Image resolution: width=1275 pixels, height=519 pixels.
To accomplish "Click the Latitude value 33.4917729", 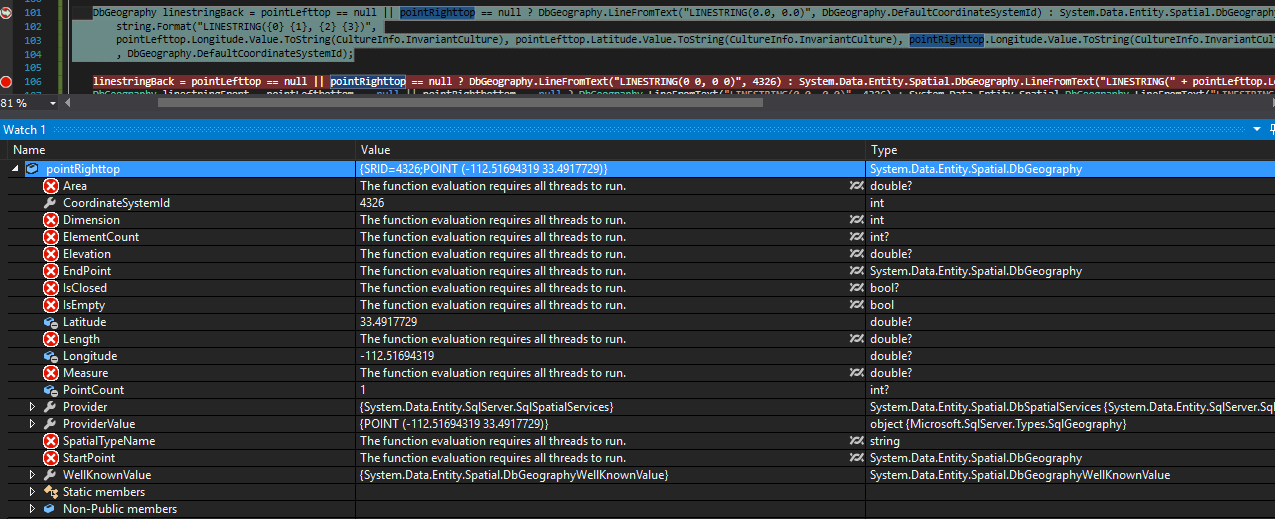I will (388, 322).
